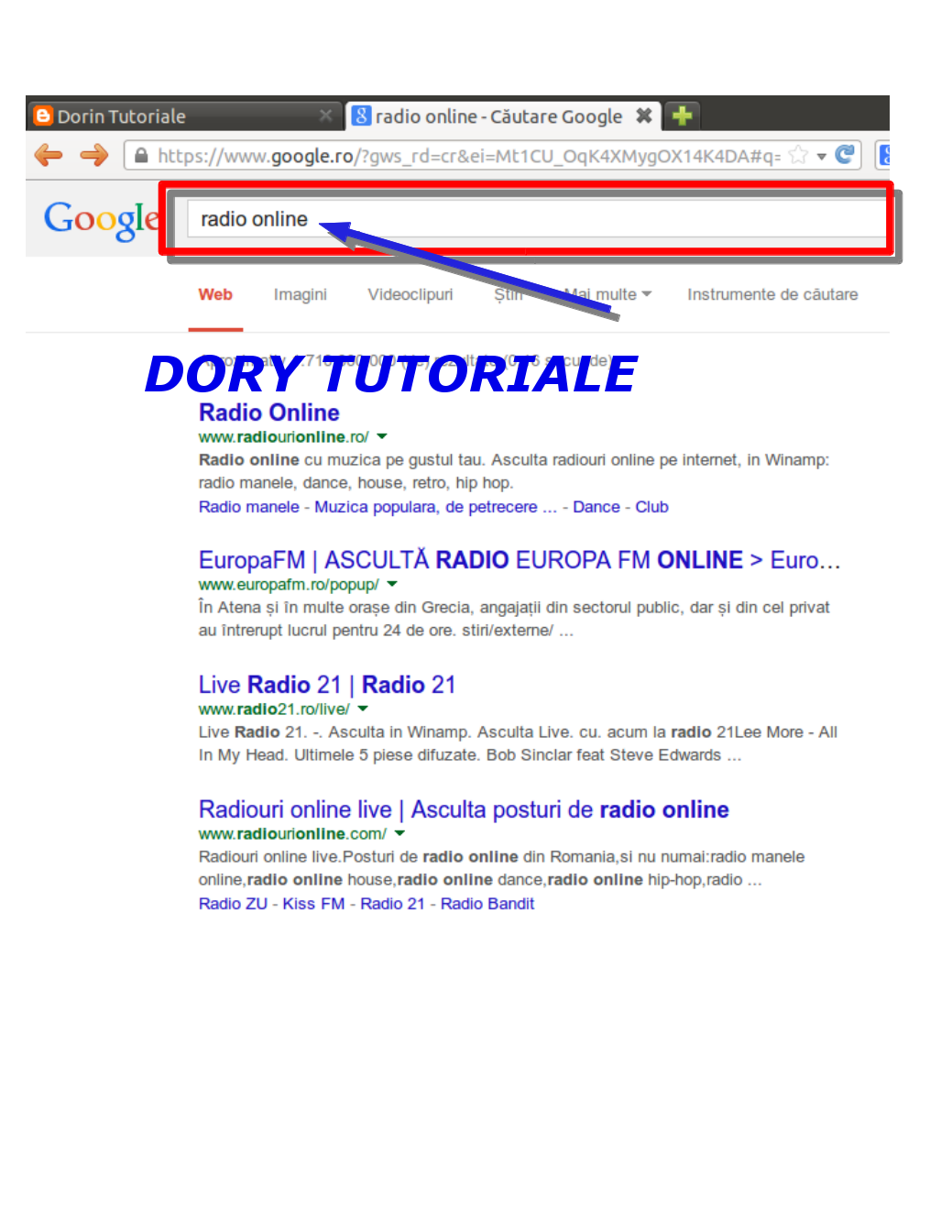Click the snippet starting 'Live Radio 21. -. Asculta in Winamp'
Image resolution: width=952 pixels, height=1232 pixels.
coord(518,743)
